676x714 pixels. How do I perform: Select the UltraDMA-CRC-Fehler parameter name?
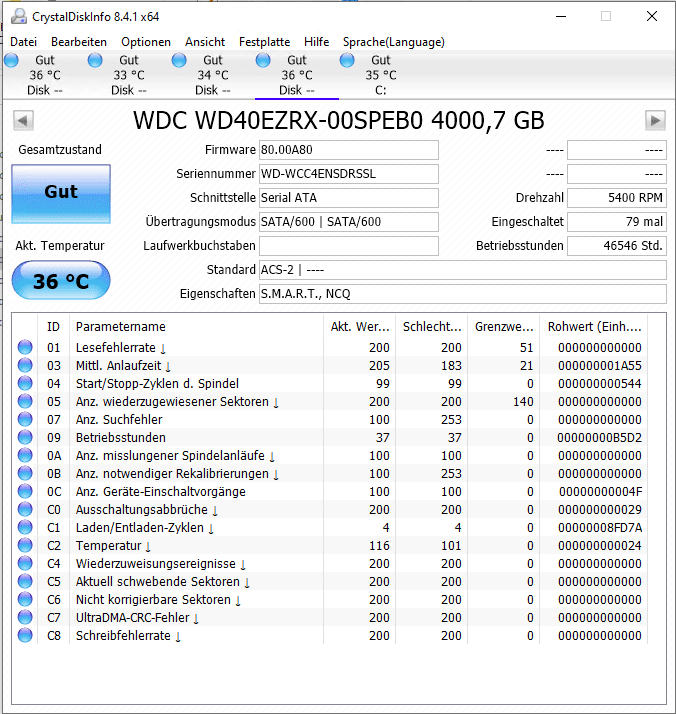[137, 618]
